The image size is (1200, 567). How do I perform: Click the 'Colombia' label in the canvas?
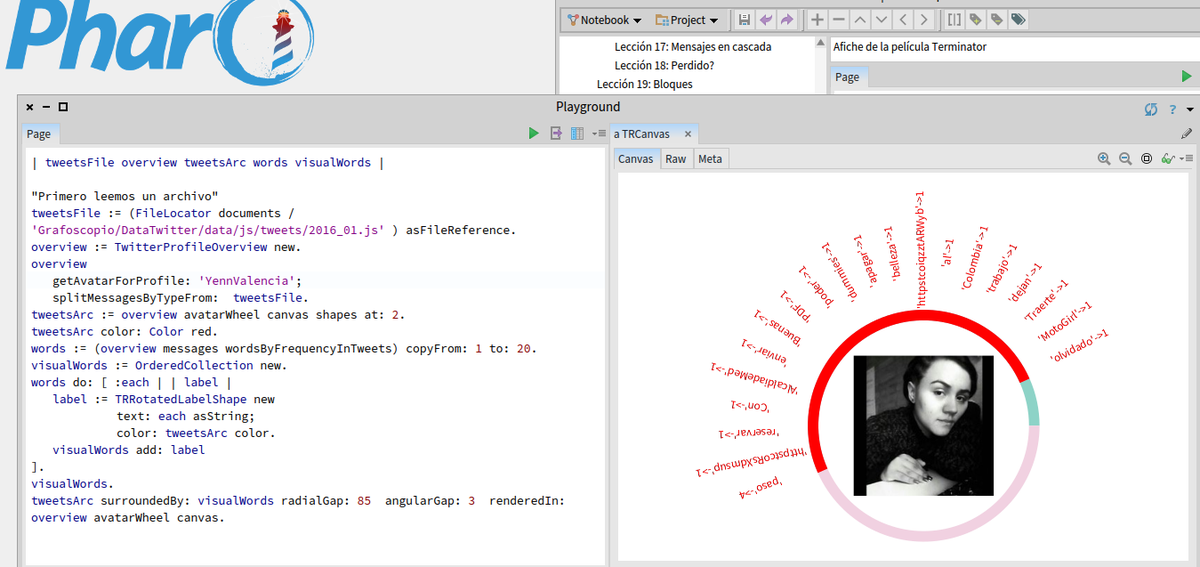pos(974,259)
